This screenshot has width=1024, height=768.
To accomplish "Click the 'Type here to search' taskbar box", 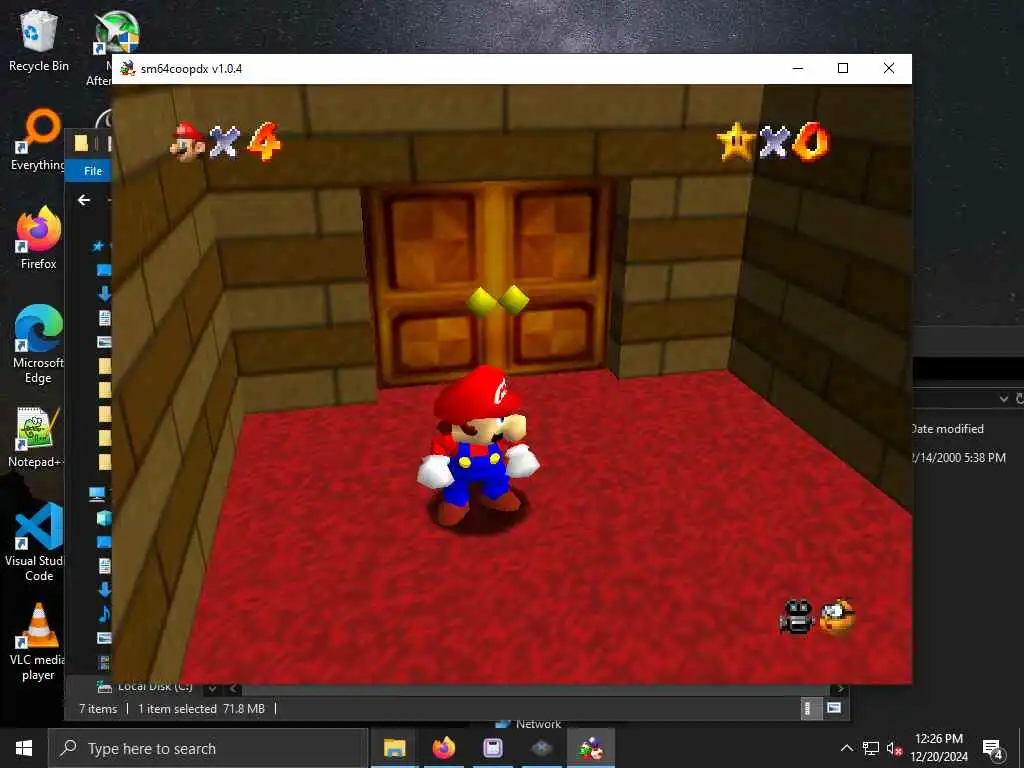I will [x=208, y=748].
